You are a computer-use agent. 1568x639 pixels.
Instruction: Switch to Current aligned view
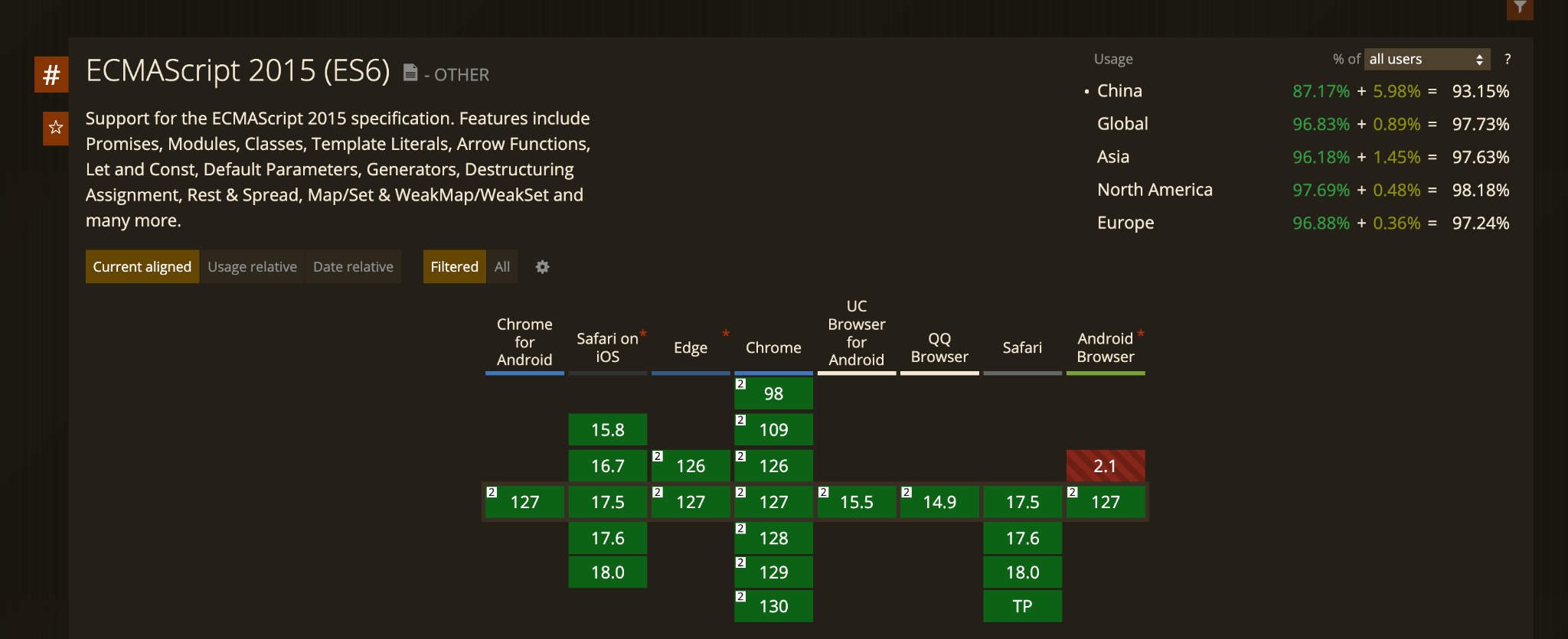(x=142, y=267)
